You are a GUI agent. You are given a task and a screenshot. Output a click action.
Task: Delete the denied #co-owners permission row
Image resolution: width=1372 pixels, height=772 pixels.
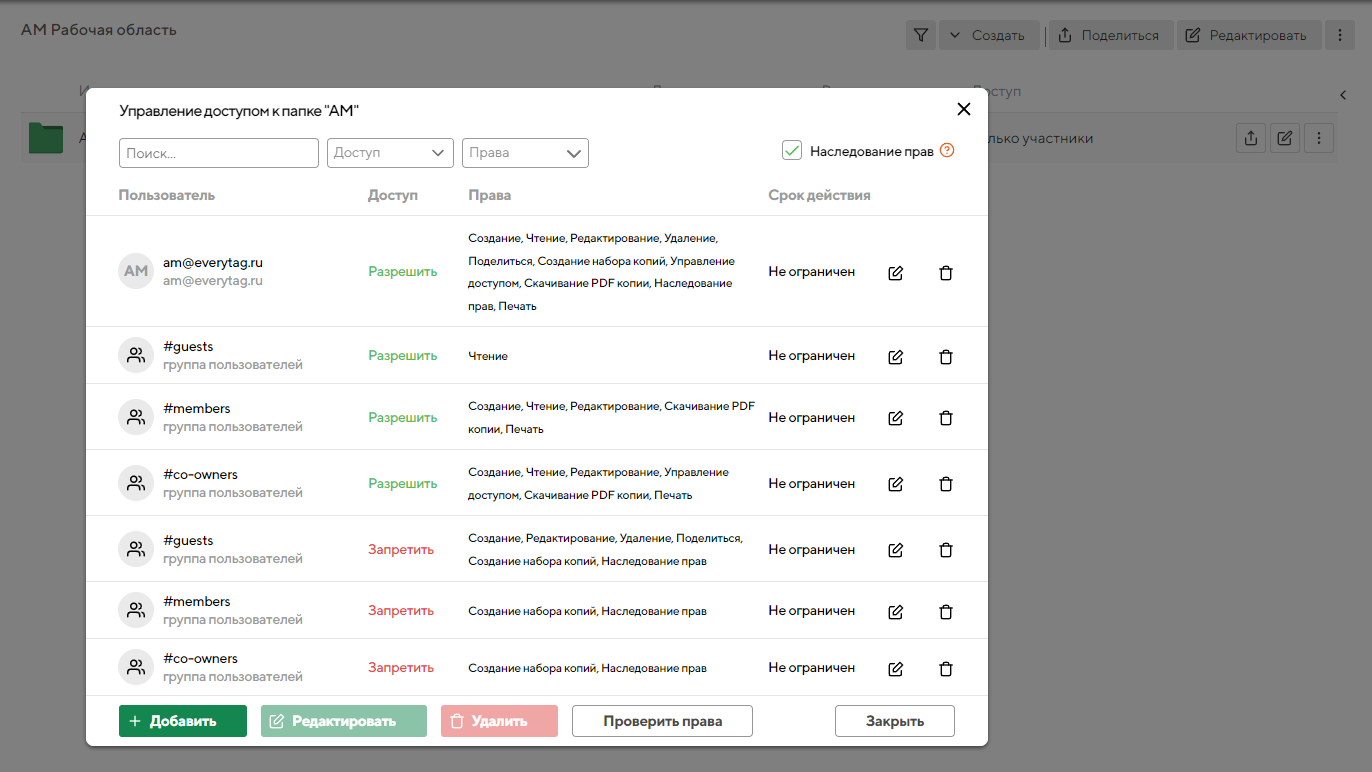point(945,669)
